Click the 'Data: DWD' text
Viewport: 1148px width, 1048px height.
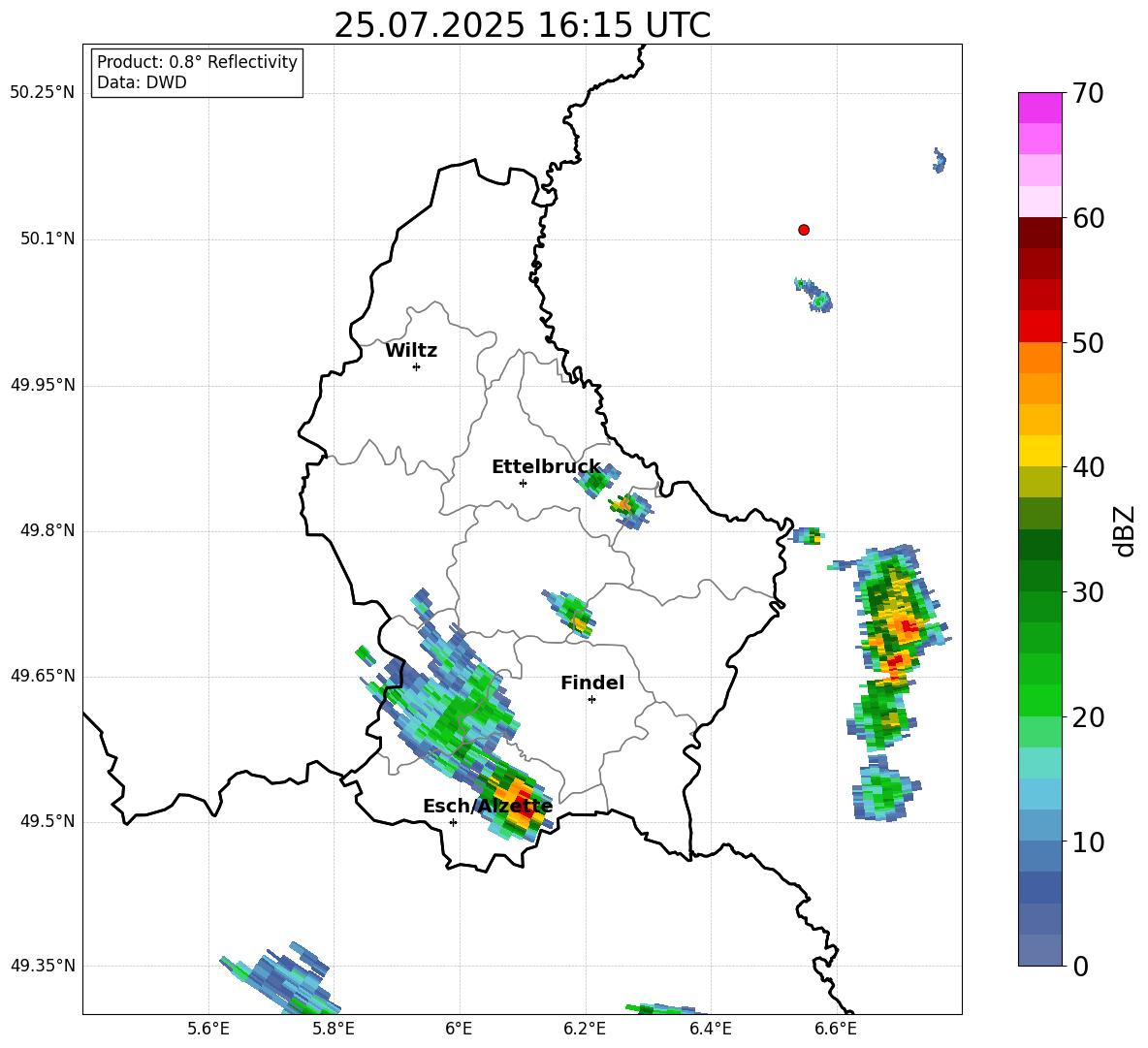pyautogui.click(x=142, y=82)
